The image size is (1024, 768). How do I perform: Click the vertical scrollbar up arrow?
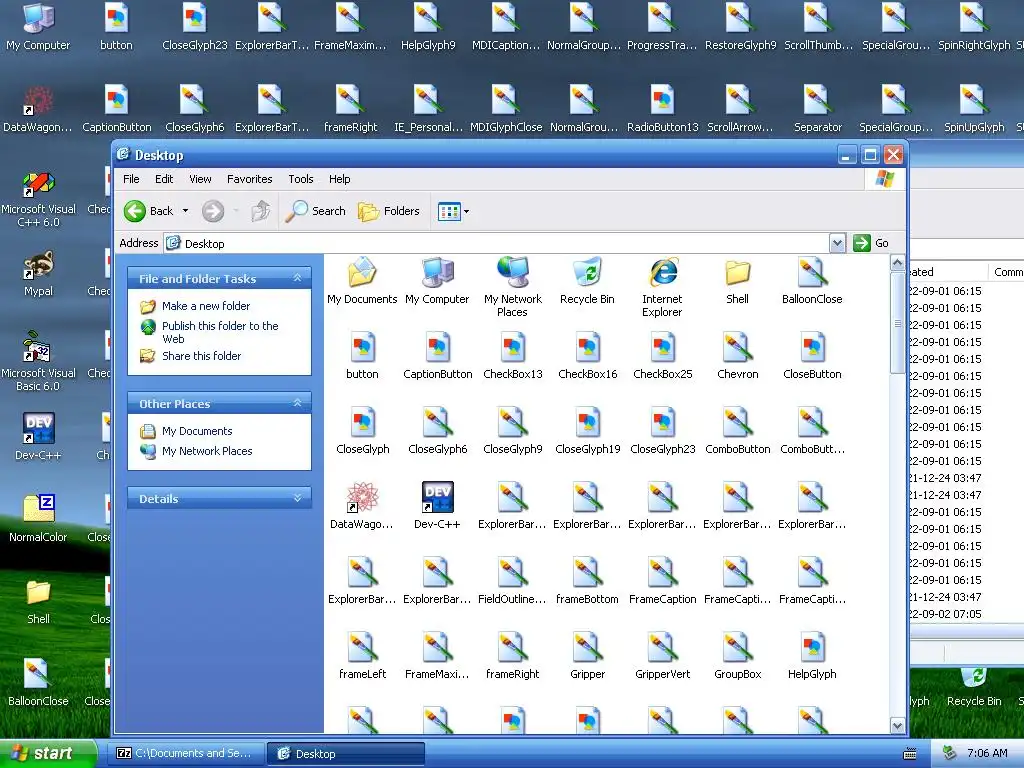pos(897,263)
